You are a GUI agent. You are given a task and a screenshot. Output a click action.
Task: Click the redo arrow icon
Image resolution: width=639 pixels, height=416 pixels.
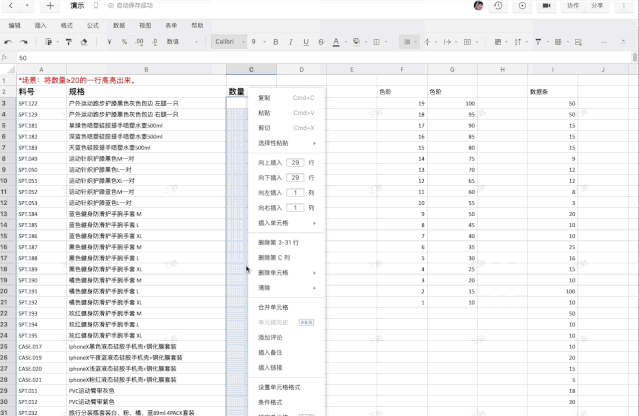click(24, 42)
